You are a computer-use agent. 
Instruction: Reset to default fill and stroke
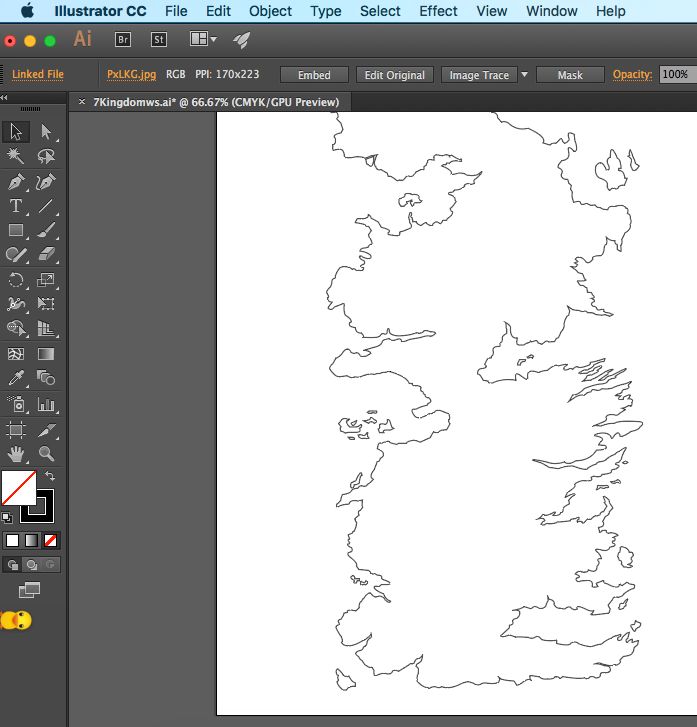[x=6, y=517]
